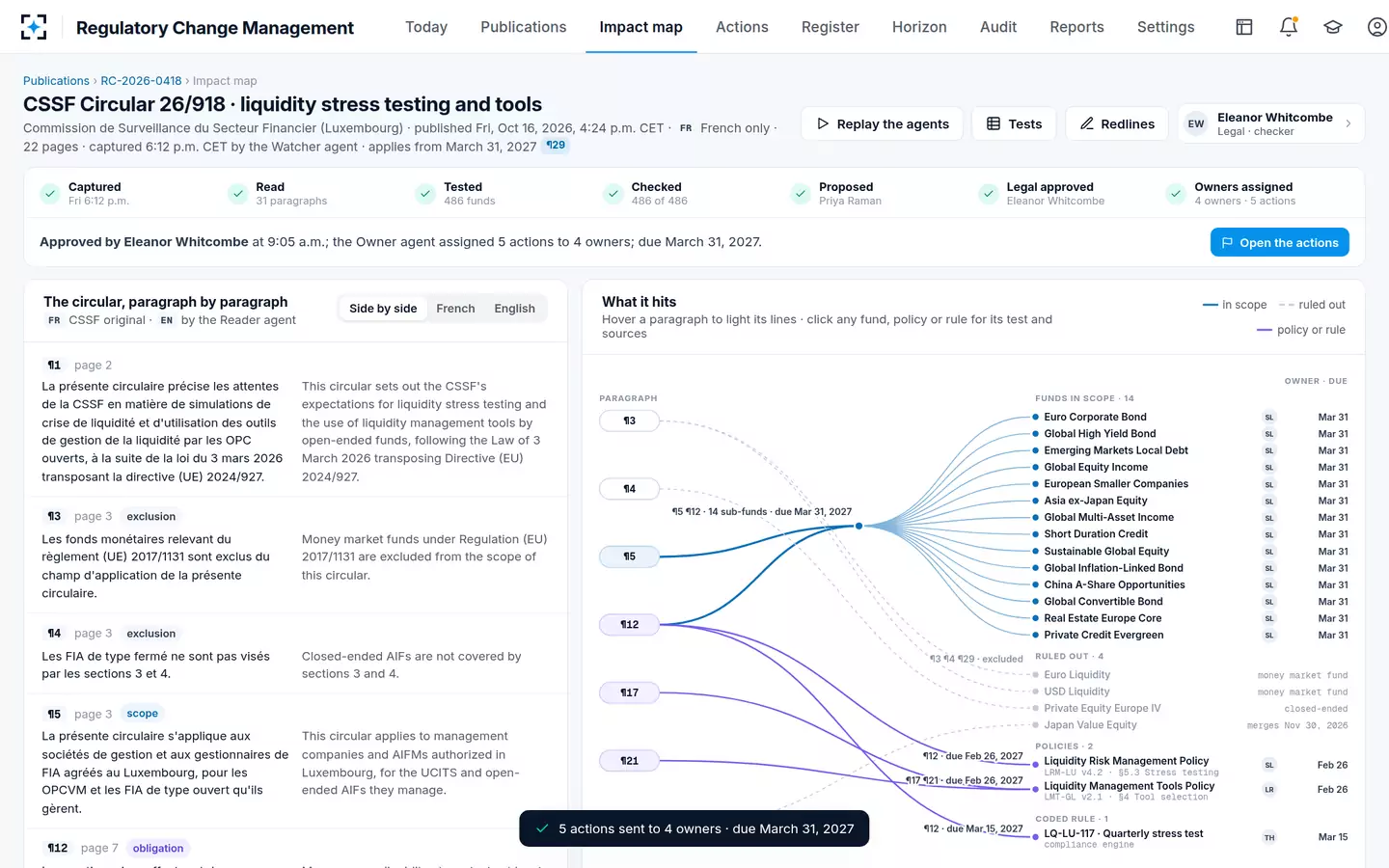The width and height of the screenshot is (1389, 868).
Task: Click the ruled-out Japan Value Equity fund
Action: [1090, 725]
